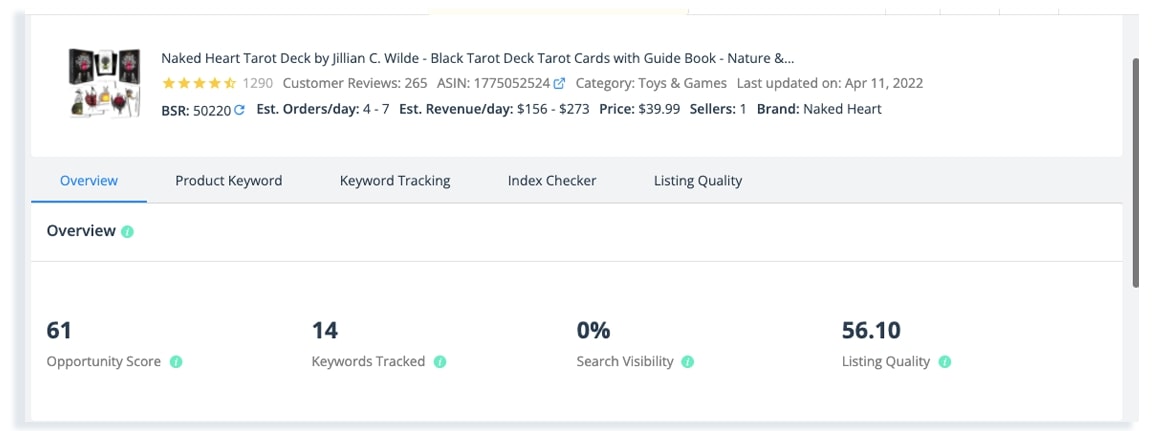This screenshot has width=1164, height=431.
Task: Select the Overview tab
Action: [89, 180]
